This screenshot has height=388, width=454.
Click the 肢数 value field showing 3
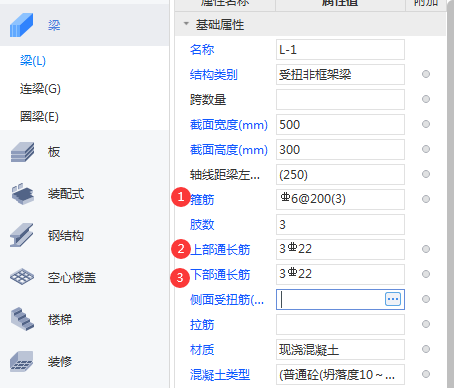340,224
